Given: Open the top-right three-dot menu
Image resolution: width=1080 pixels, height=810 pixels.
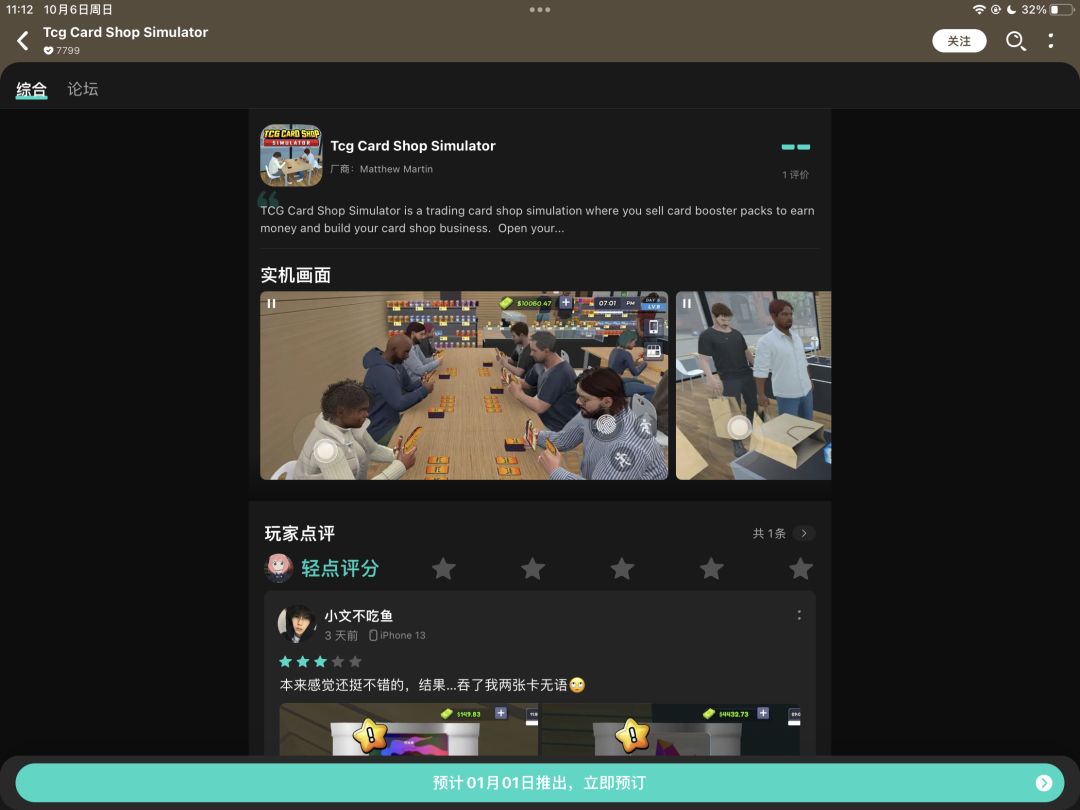Looking at the screenshot, I should pos(1050,41).
